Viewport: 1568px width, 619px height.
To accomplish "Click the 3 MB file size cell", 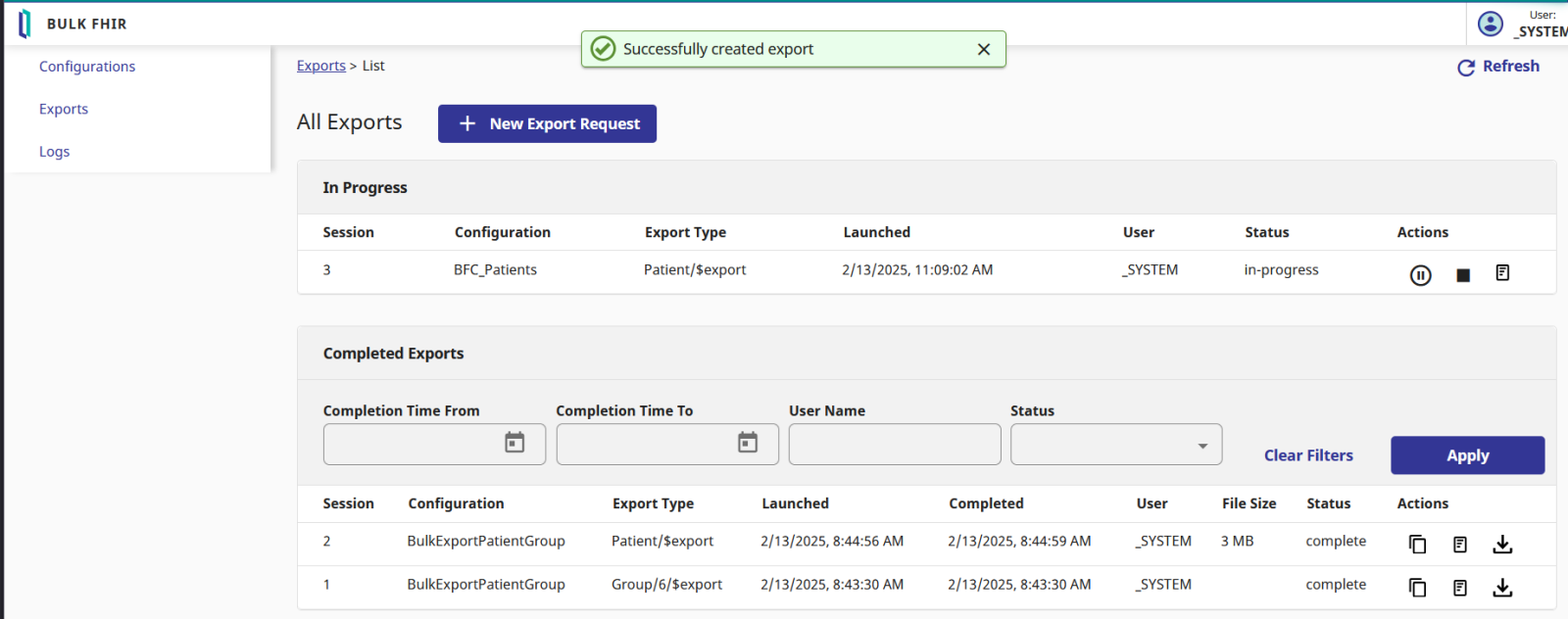I will 1237,542.
